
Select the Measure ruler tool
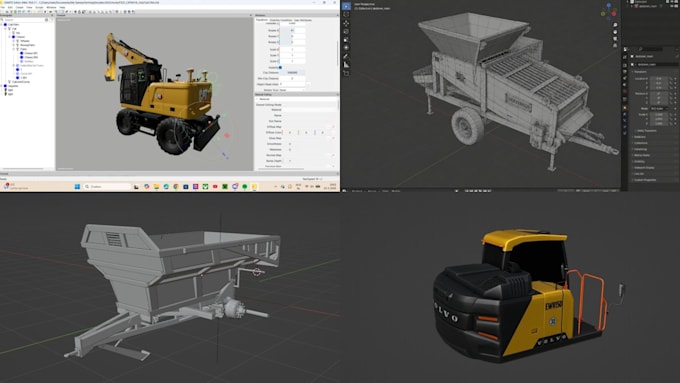click(346, 65)
